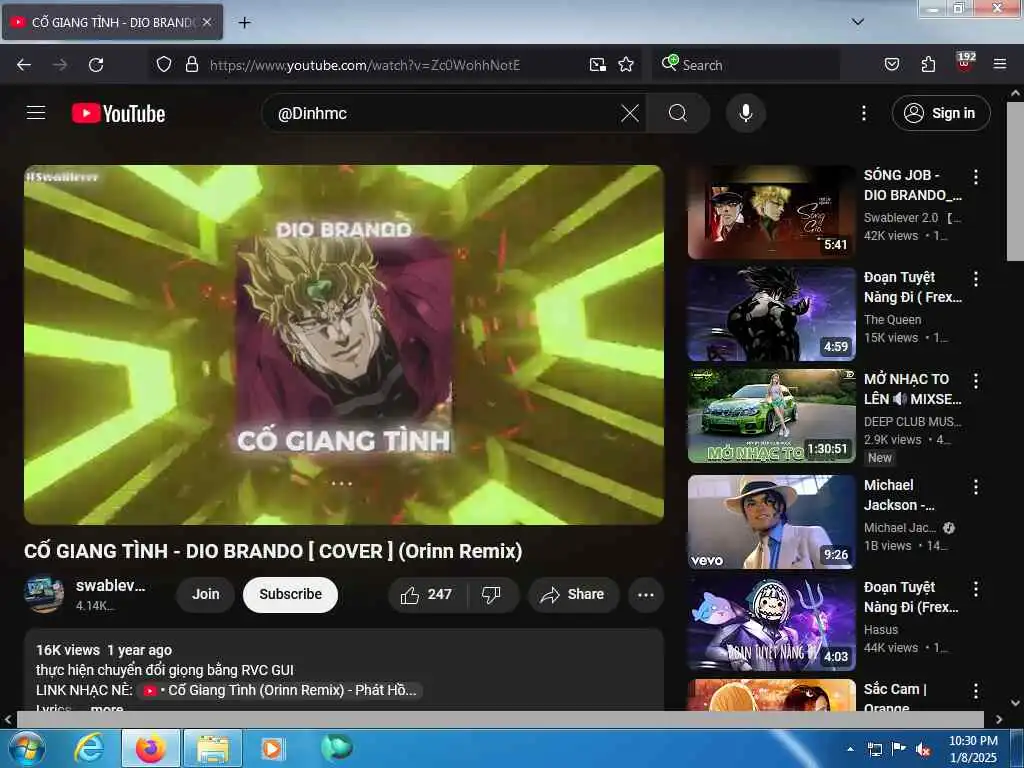
Task: Open options for the Hasus video
Action: tap(976, 589)
